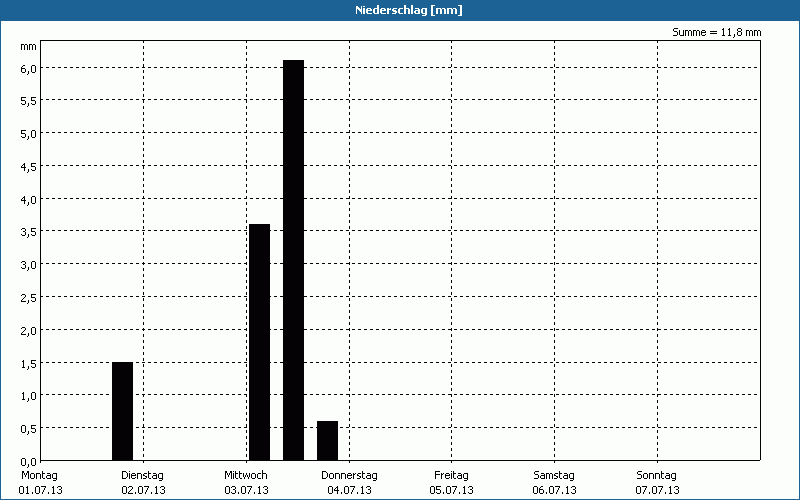This screenshot has width=800, height=500.
Task: Select the date 07.07.13
Action: coord(657,490)
